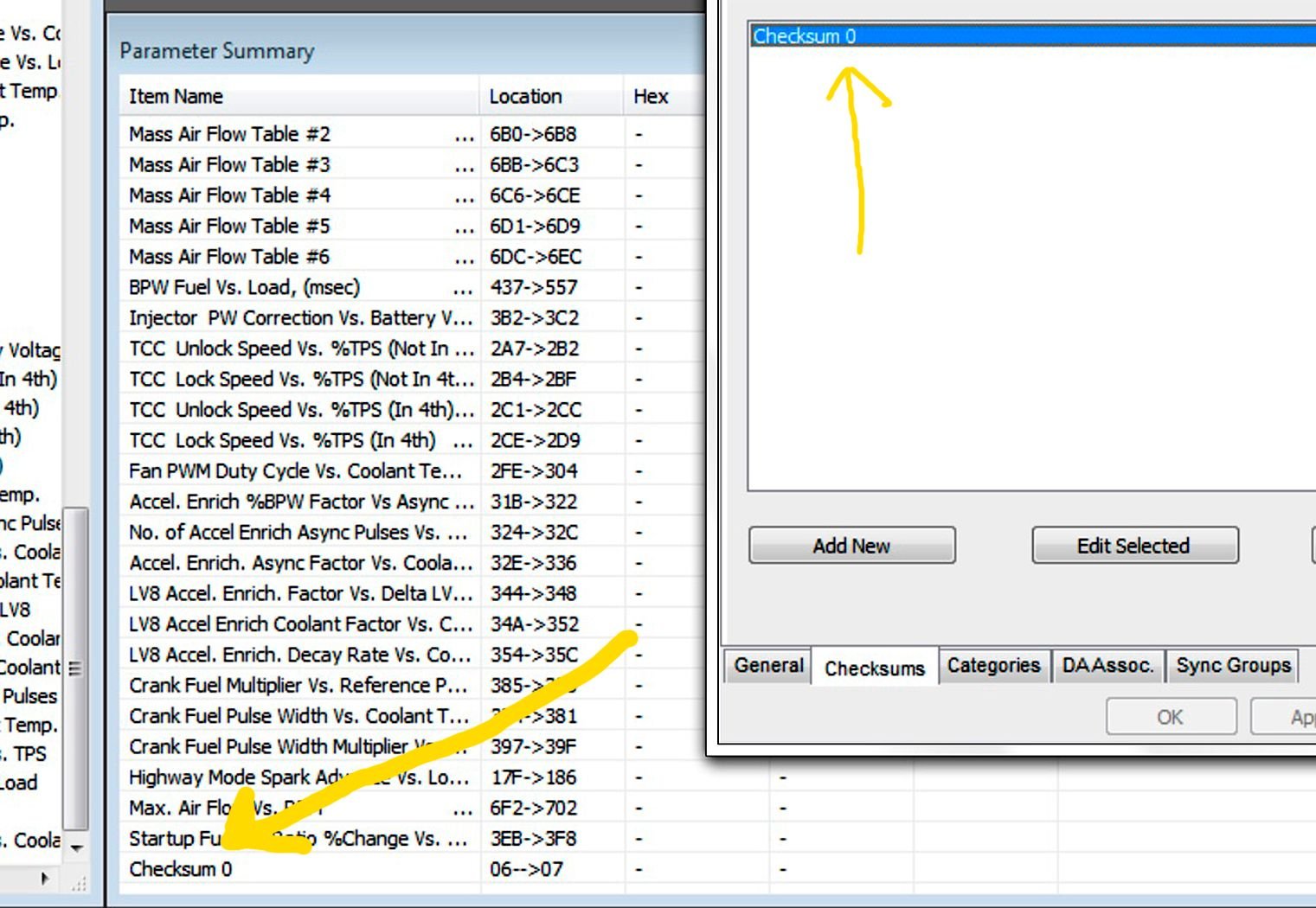The width and height of the screenshot is (1316, 908).
Task: Switch to the General tab
Action: pyautogui.click(x=768, y=666)
